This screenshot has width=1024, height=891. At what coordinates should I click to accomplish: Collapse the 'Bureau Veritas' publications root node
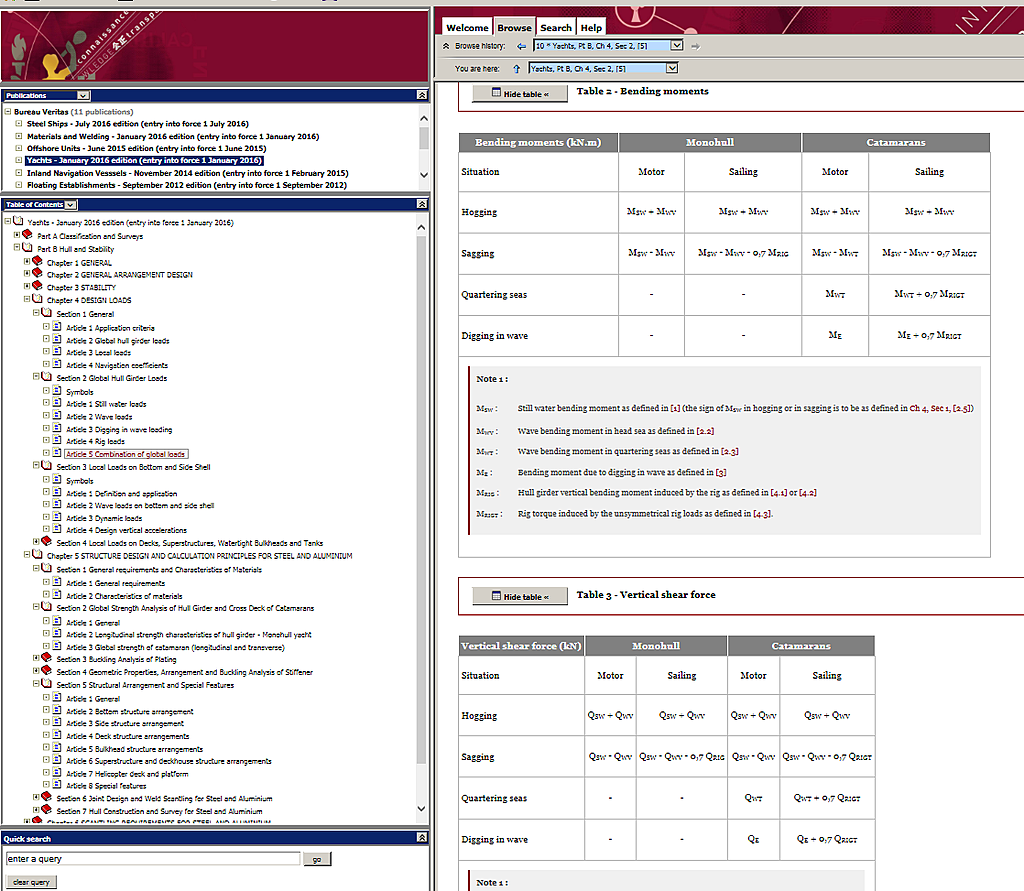tap(8, 112)
